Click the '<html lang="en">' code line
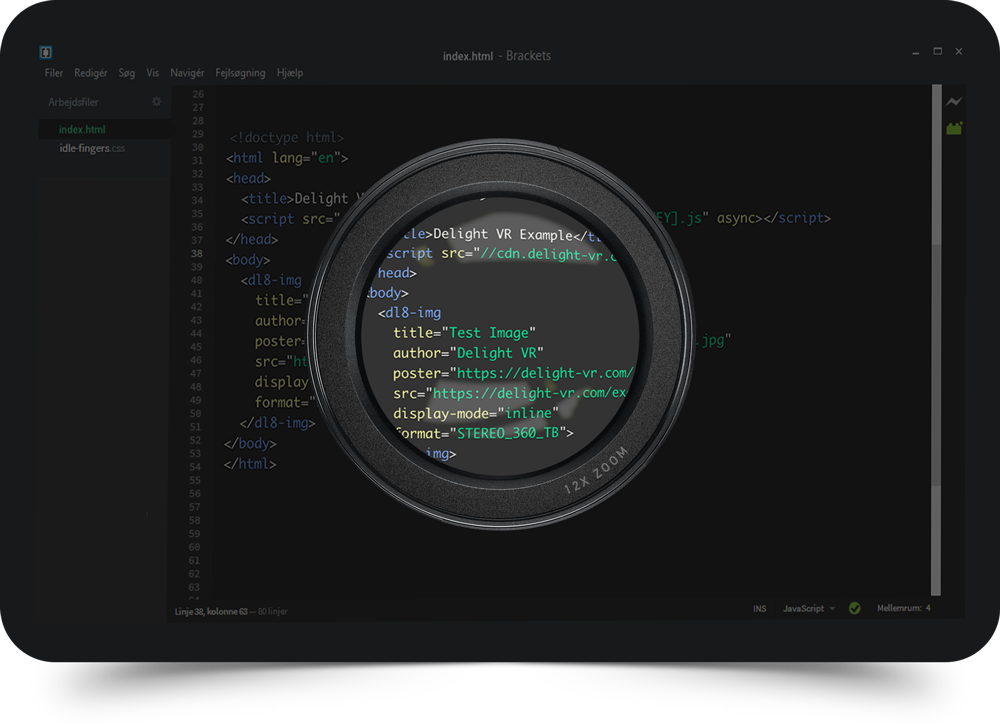 tap(287, 158)
